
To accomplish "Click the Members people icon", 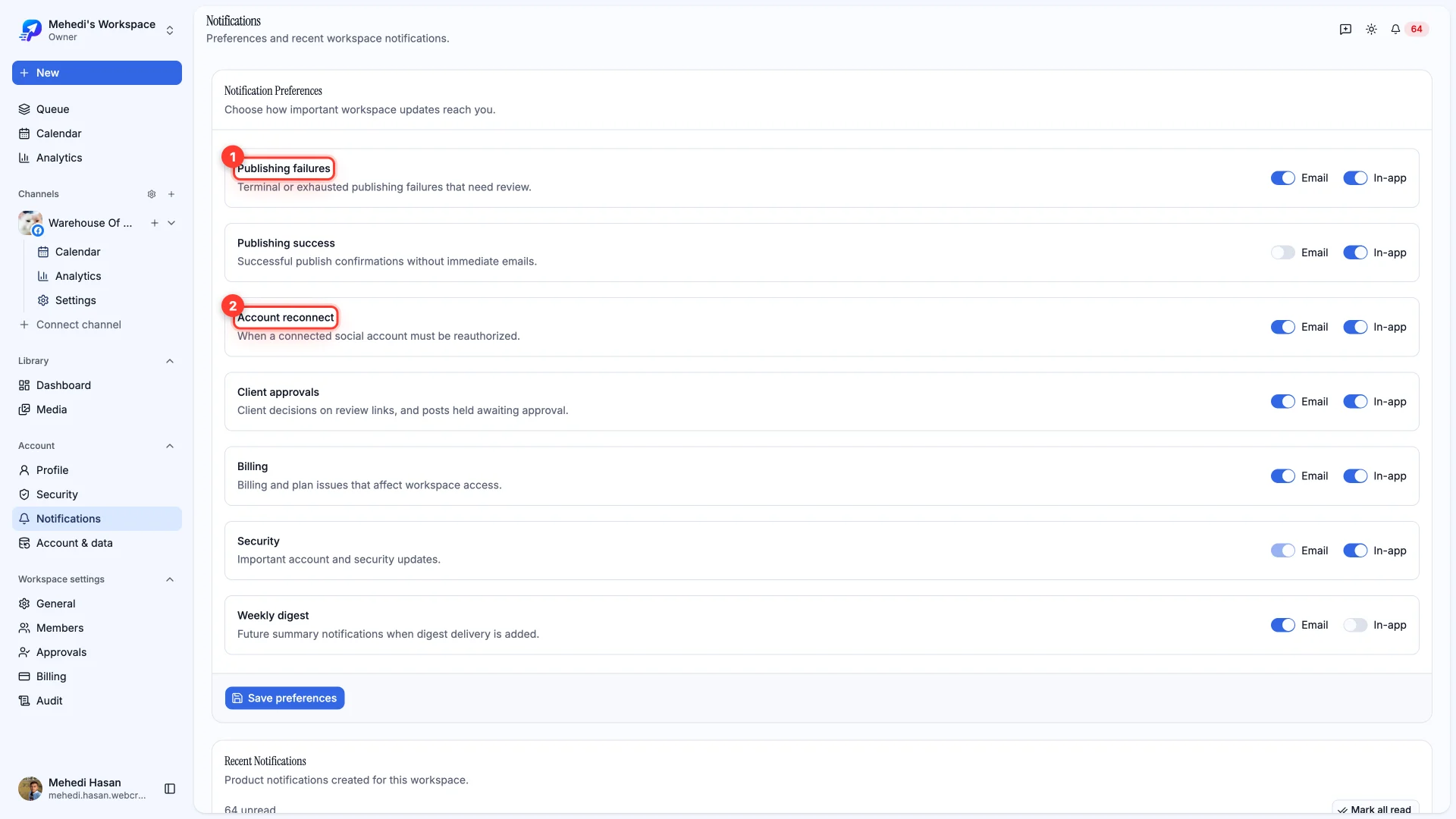I will click(24, 628).
